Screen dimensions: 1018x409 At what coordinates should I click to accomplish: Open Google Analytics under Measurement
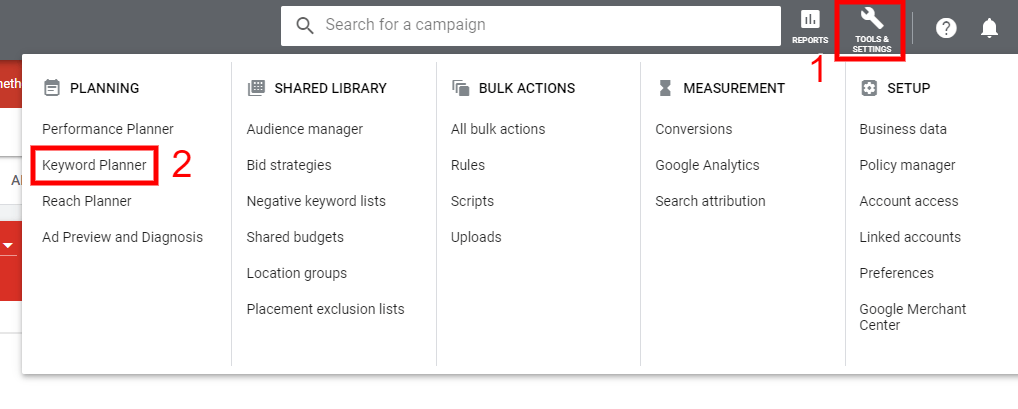click(707, 165)
